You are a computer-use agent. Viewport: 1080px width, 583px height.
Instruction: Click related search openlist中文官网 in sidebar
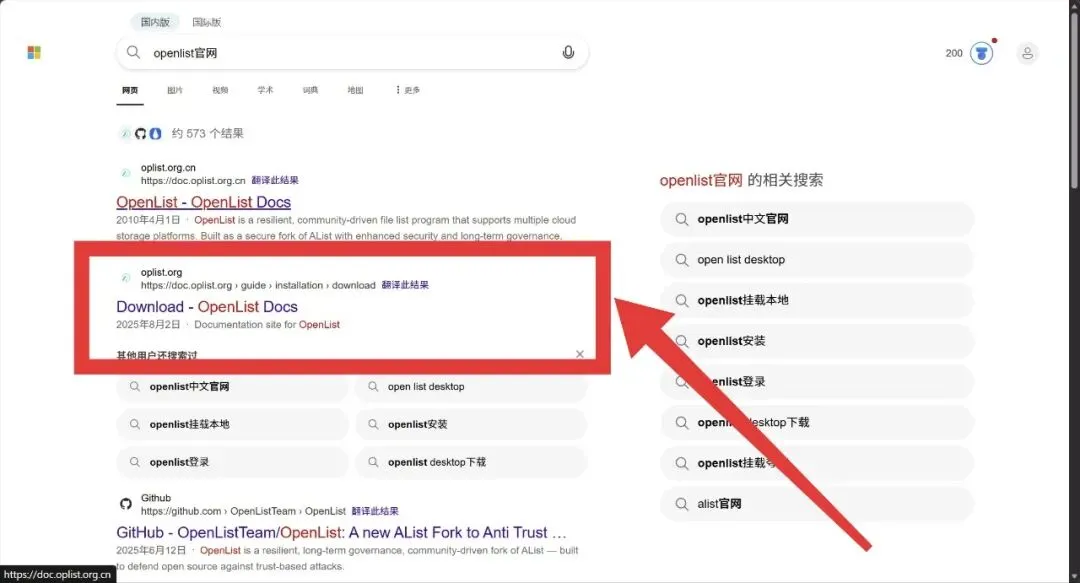[x=817, y=219]
